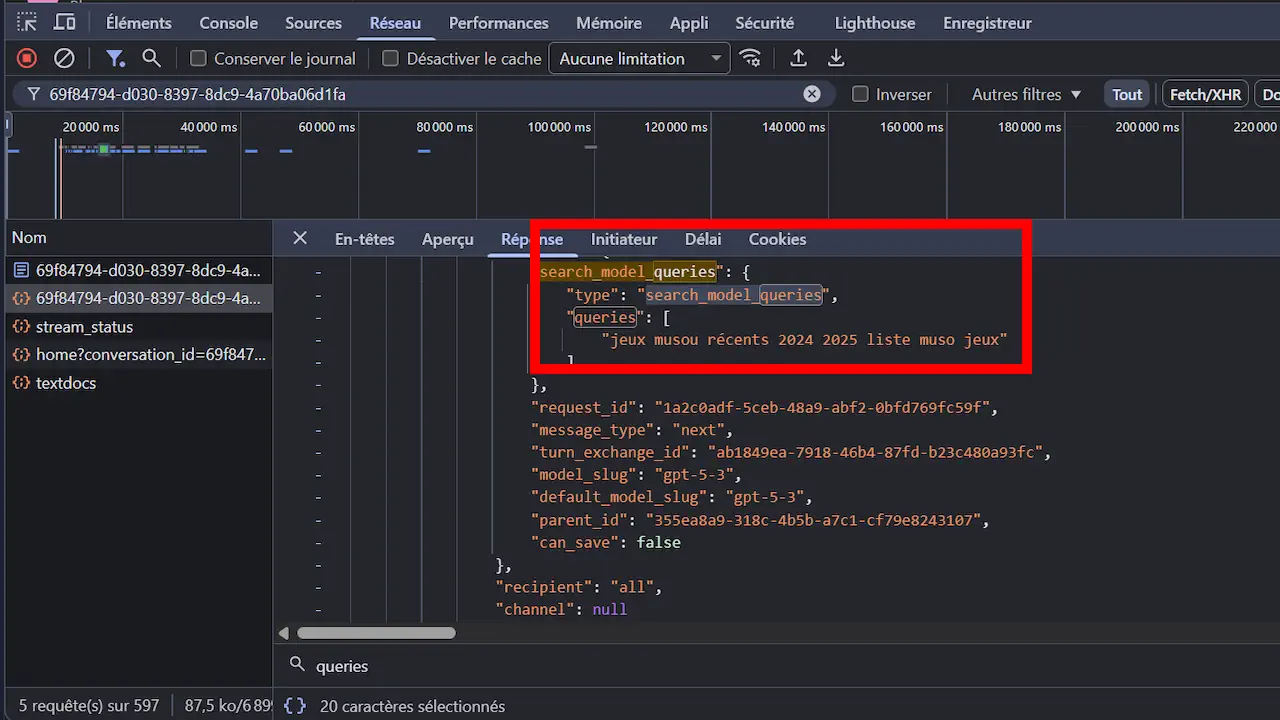Clear the network log
Image resolution: width=1280 pixels, height=720 pixels.
click(64, 58)
